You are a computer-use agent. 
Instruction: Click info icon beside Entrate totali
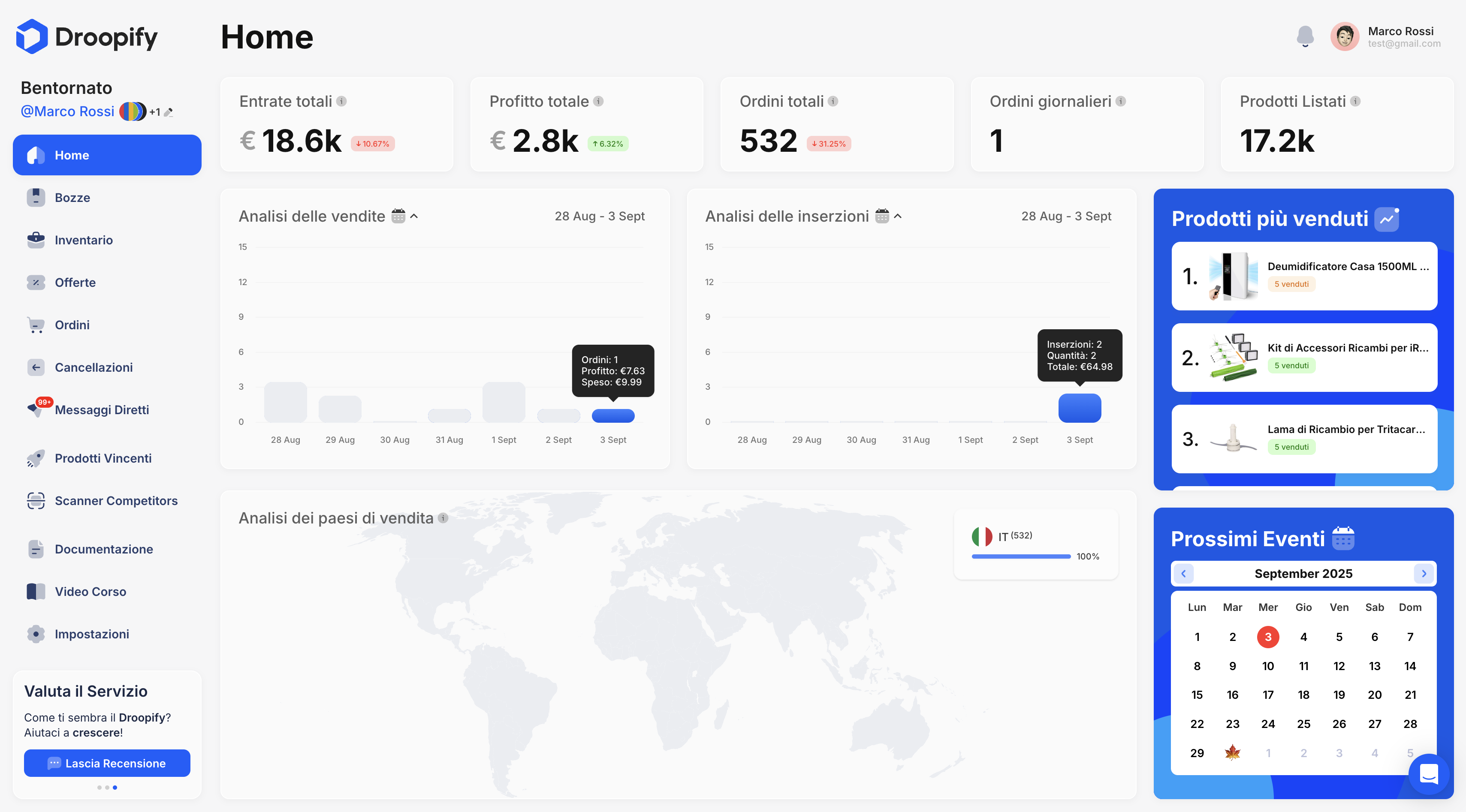(341, 101)
